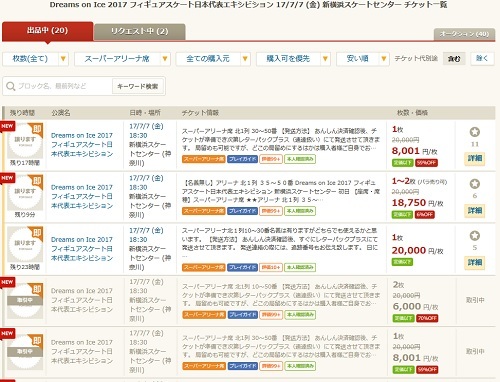Viewport: 500px width, 382px height.
Task: Open the オークション (40) tab
Action: point(464,34)
